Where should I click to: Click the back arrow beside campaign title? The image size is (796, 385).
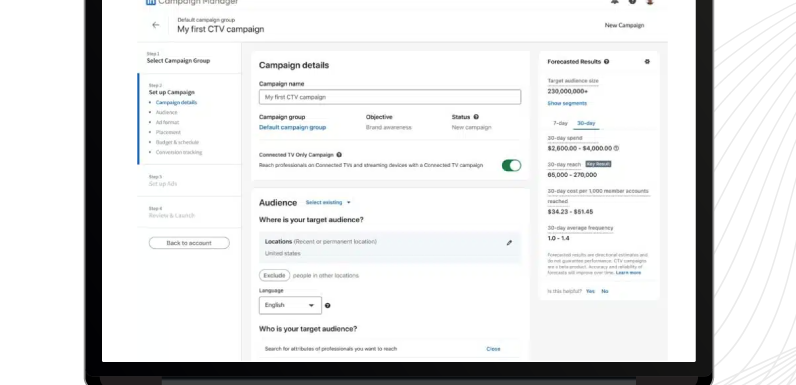click(156, 25)
